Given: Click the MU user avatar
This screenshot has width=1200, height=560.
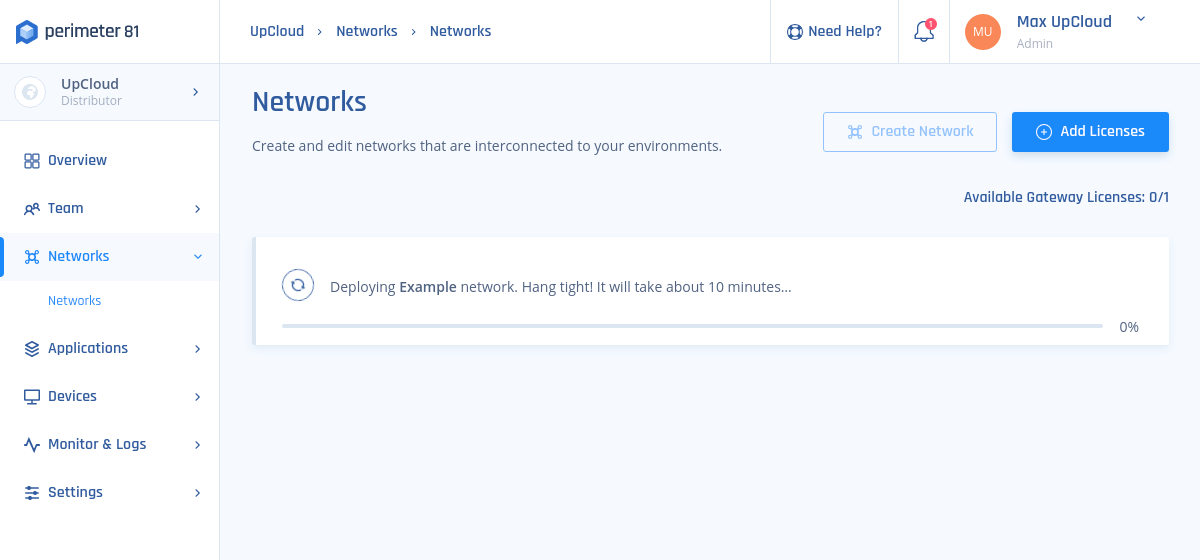Looking at the screenshot, I should [x=982, y=32].
